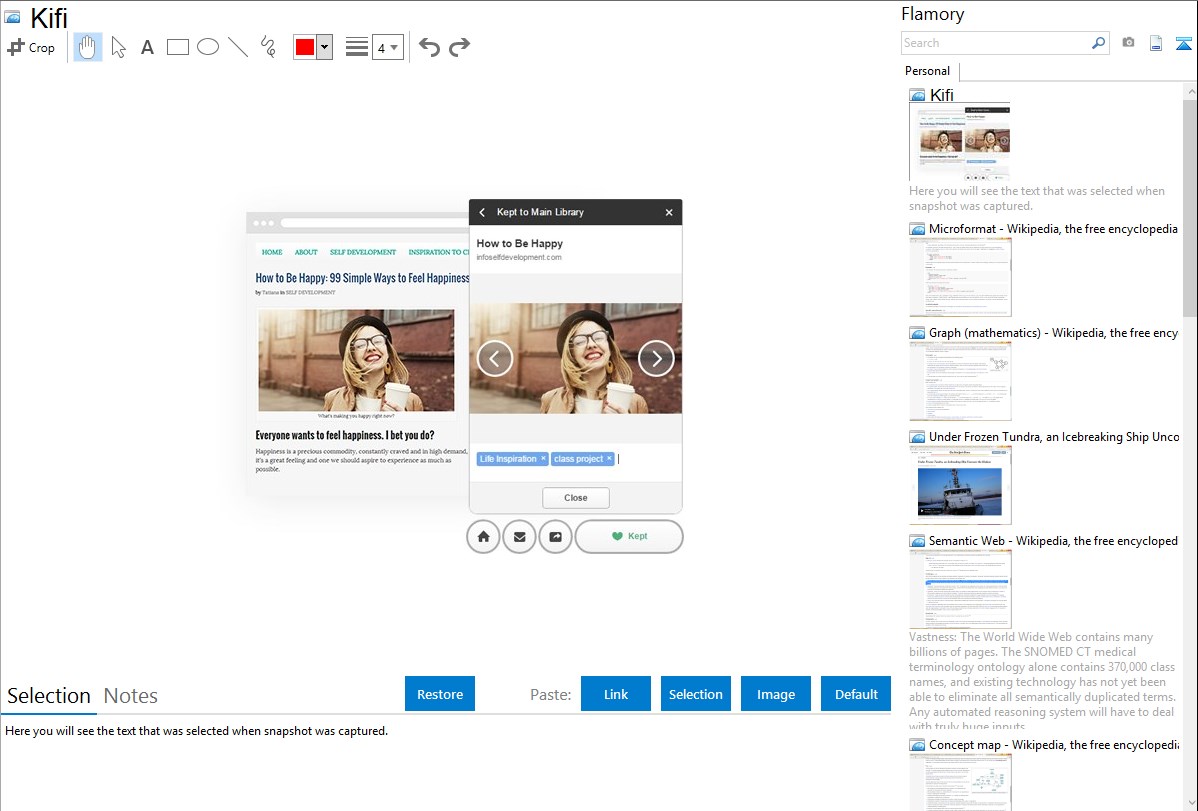The image size is (1198, 811).
Task: Choose the freehand scribble tool
Action: pyautogui.click(x=268, y=47)
